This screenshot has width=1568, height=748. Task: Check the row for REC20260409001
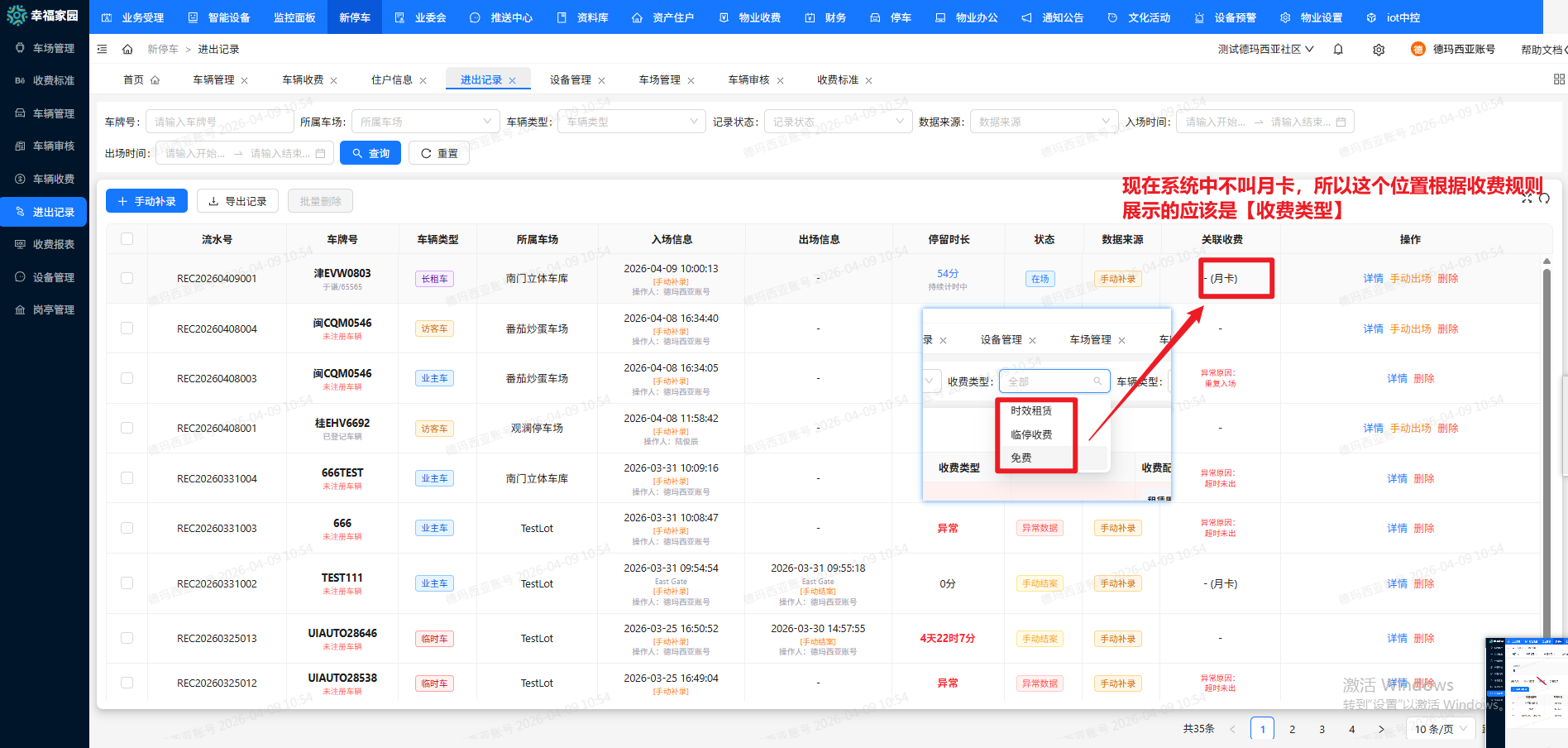coord(127,278)
